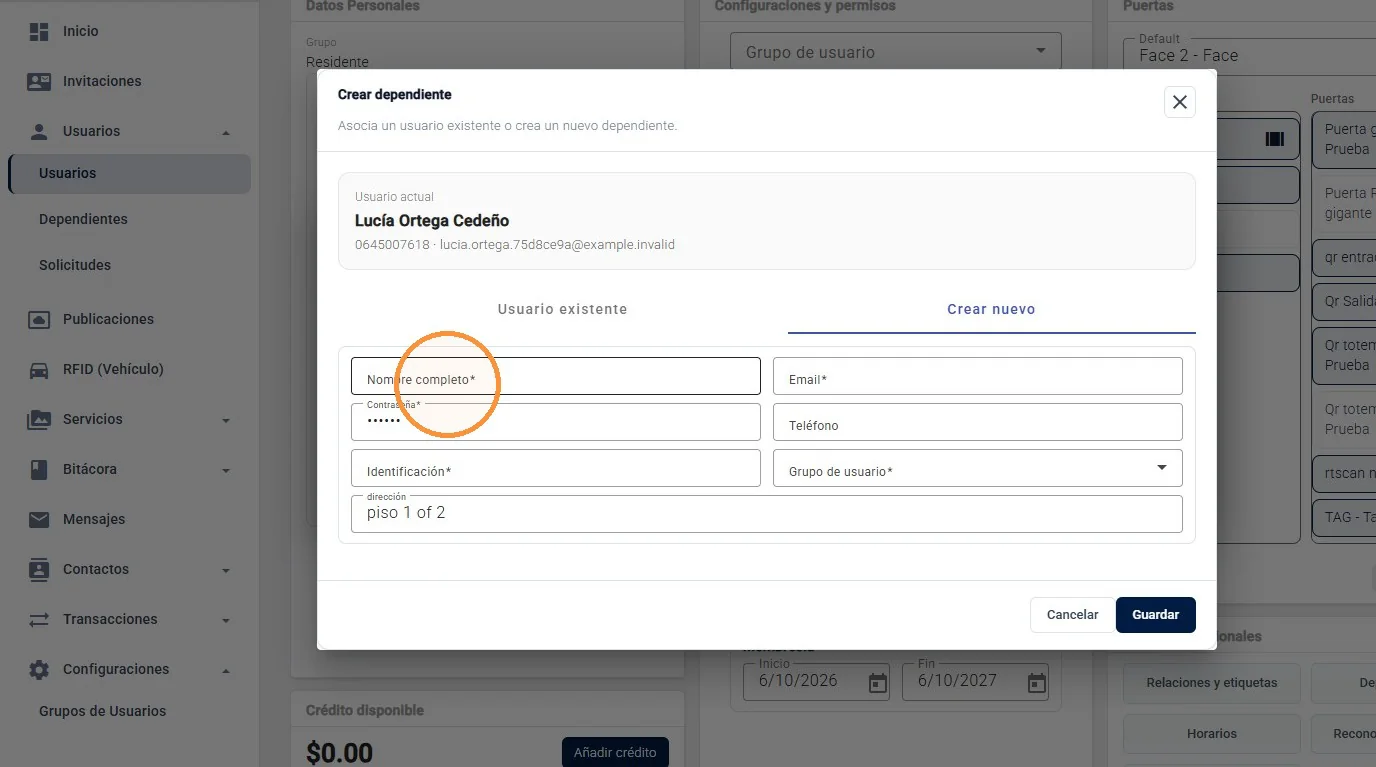Image resolution: width=1376 pixels, height=767 pixels.
Task: Click Añadir crédito button
Action: coord(615,752)
